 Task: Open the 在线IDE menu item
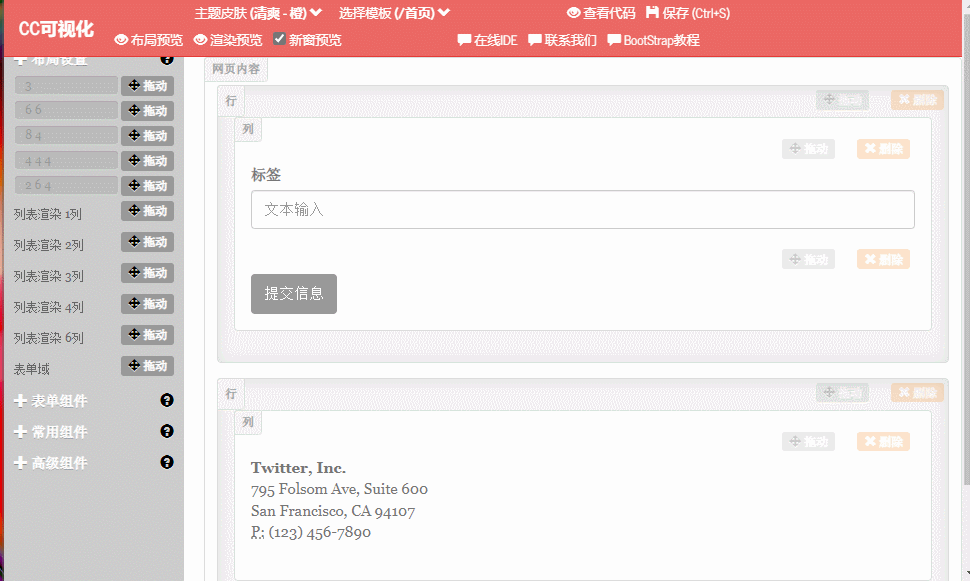pyautogui.click(x=487, y=40)
